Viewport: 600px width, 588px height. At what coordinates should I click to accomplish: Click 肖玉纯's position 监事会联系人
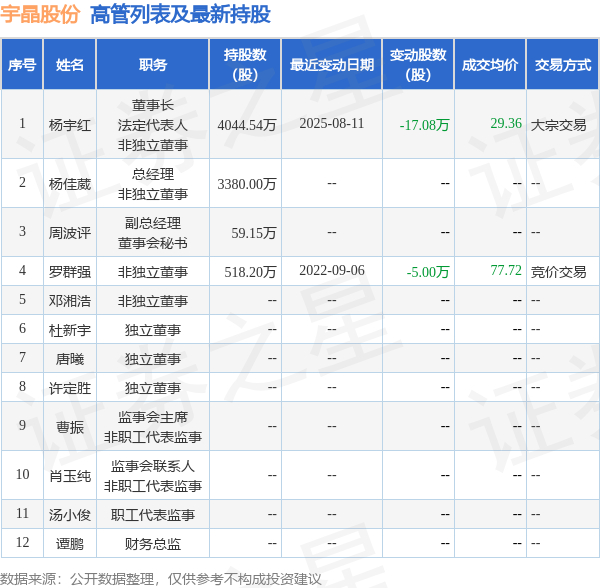[x=153, y=466]
